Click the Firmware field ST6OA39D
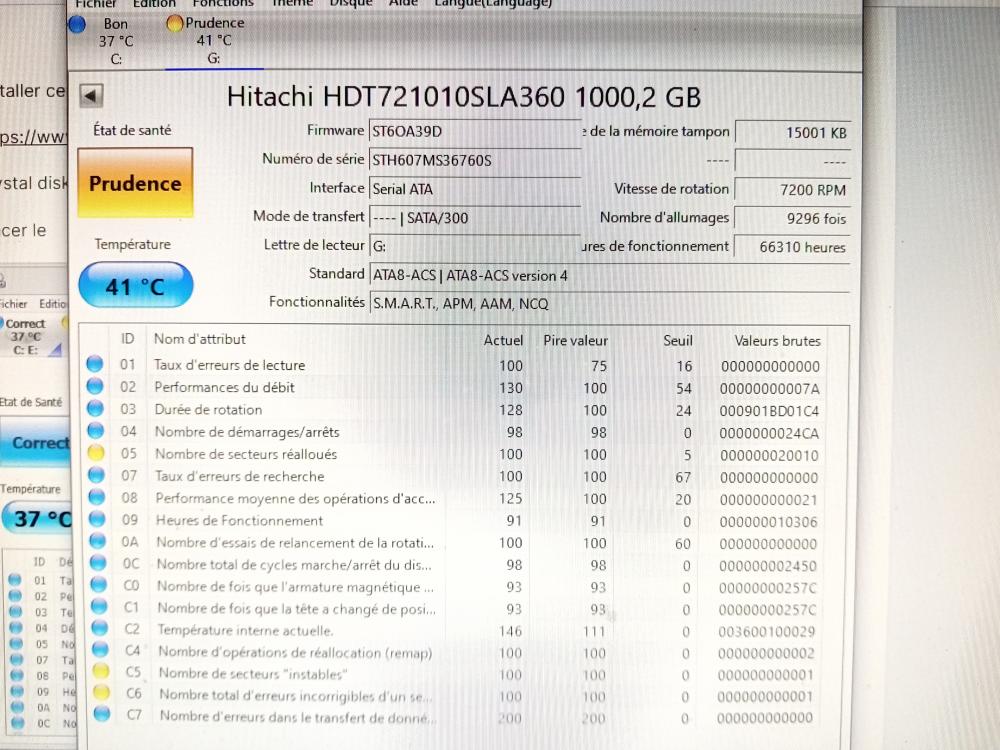This screenshot has width=1000, height=750. click(x=474, y=131)
